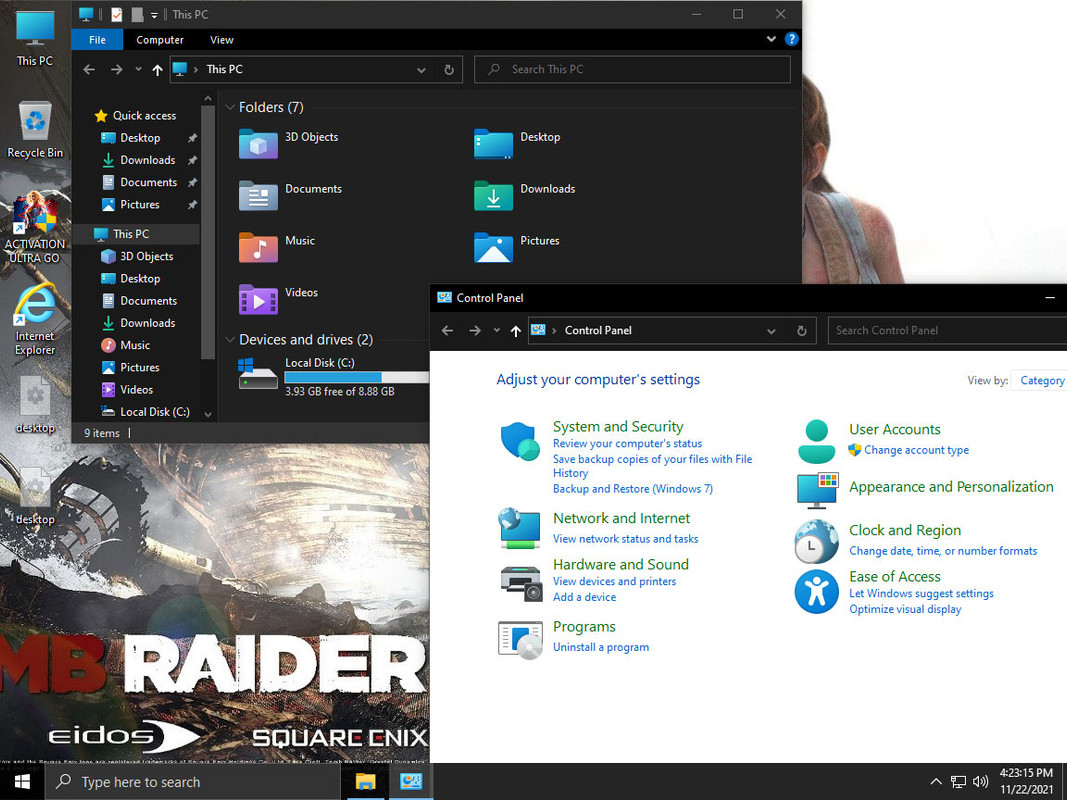Click the Type here to search taskbar box
This screenshot has width=1067, height=800.
[193, 782]
